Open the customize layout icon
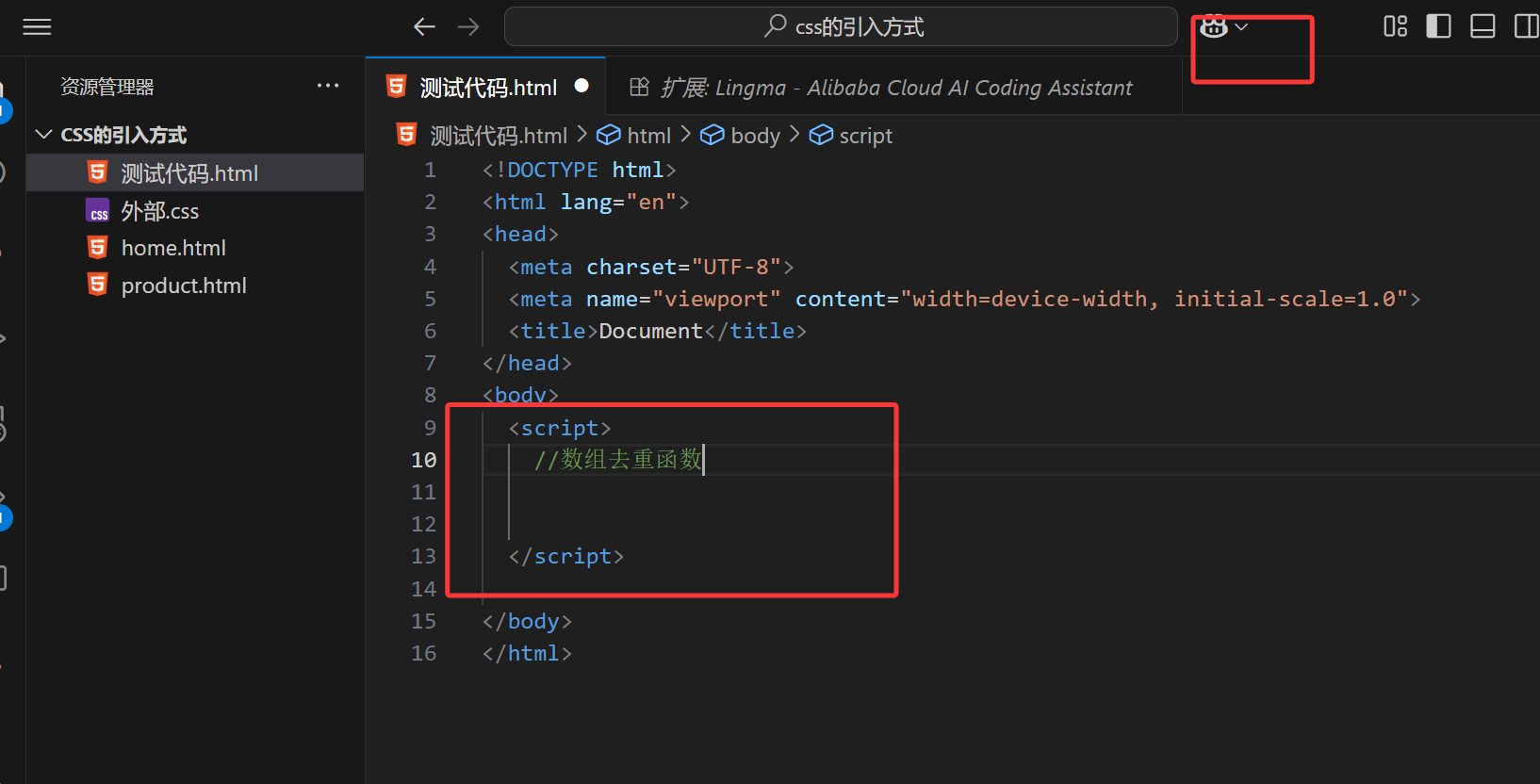 [1395, 26]
